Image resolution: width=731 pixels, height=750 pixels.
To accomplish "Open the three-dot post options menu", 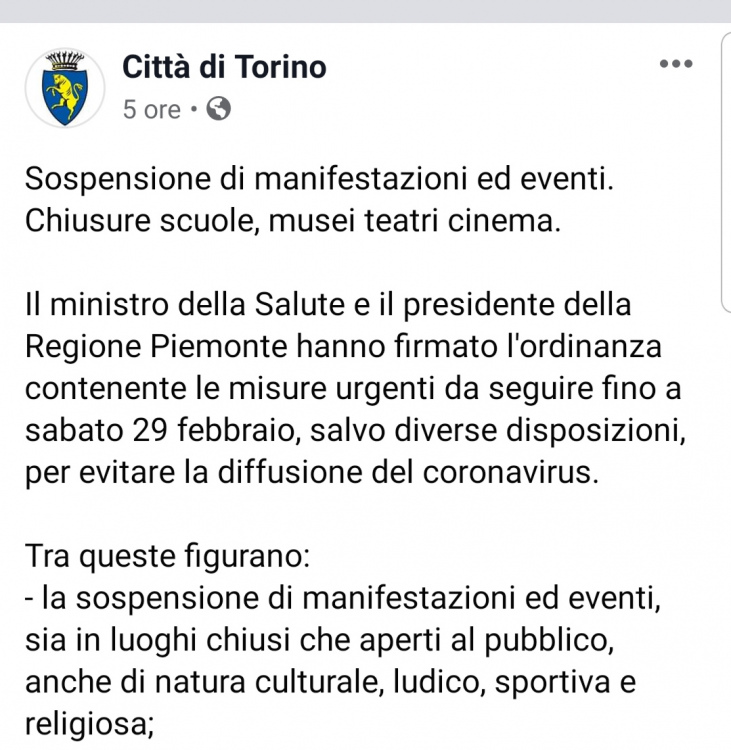I will pyautogui.click(x=676, y=64).
